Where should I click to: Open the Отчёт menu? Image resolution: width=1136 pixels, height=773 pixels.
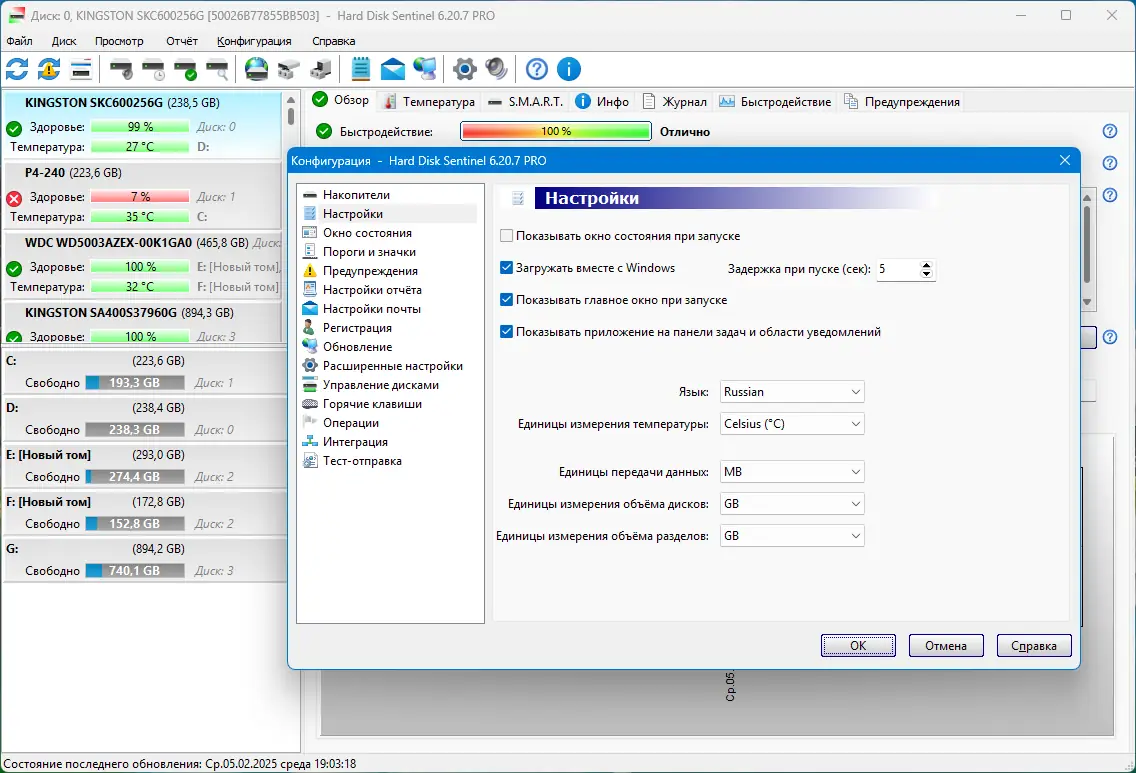tap(182, 41)
